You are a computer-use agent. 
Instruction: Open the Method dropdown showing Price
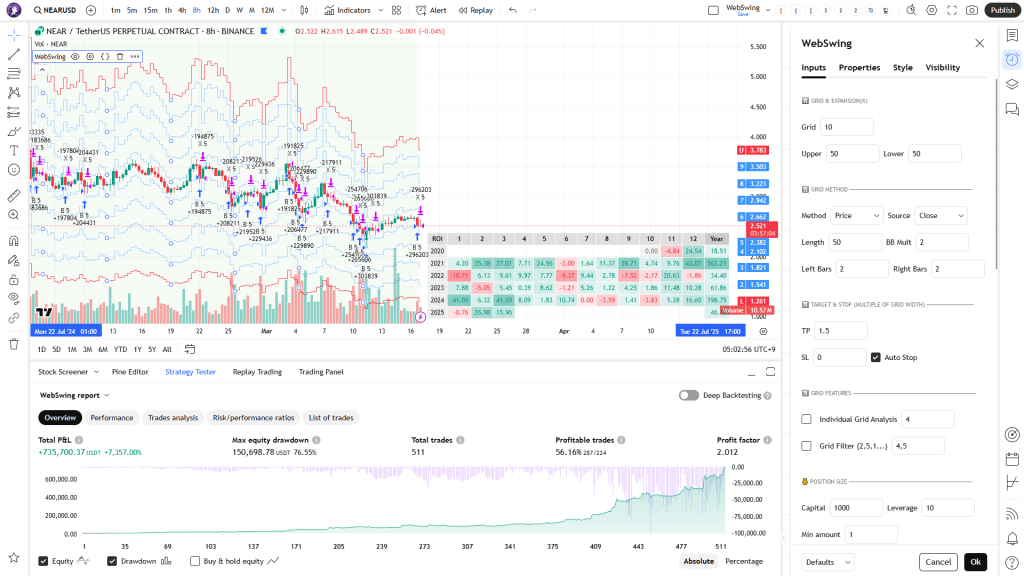point(857,215)
